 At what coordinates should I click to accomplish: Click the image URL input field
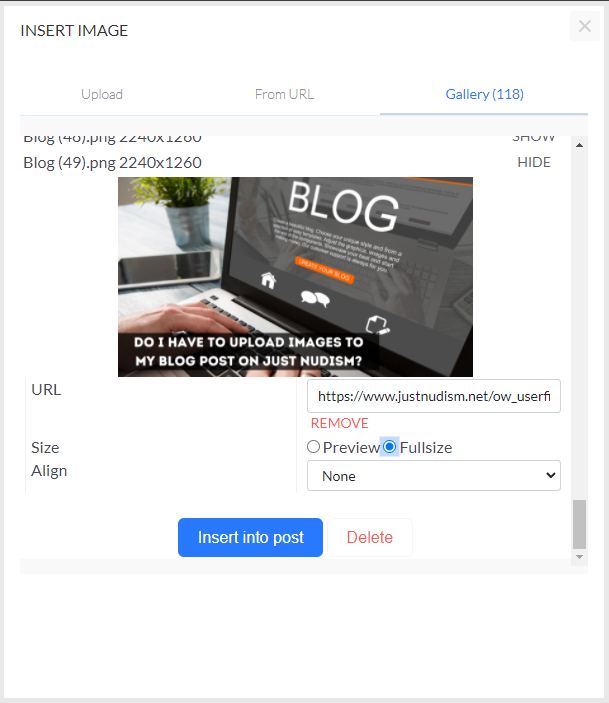(434, 396)
